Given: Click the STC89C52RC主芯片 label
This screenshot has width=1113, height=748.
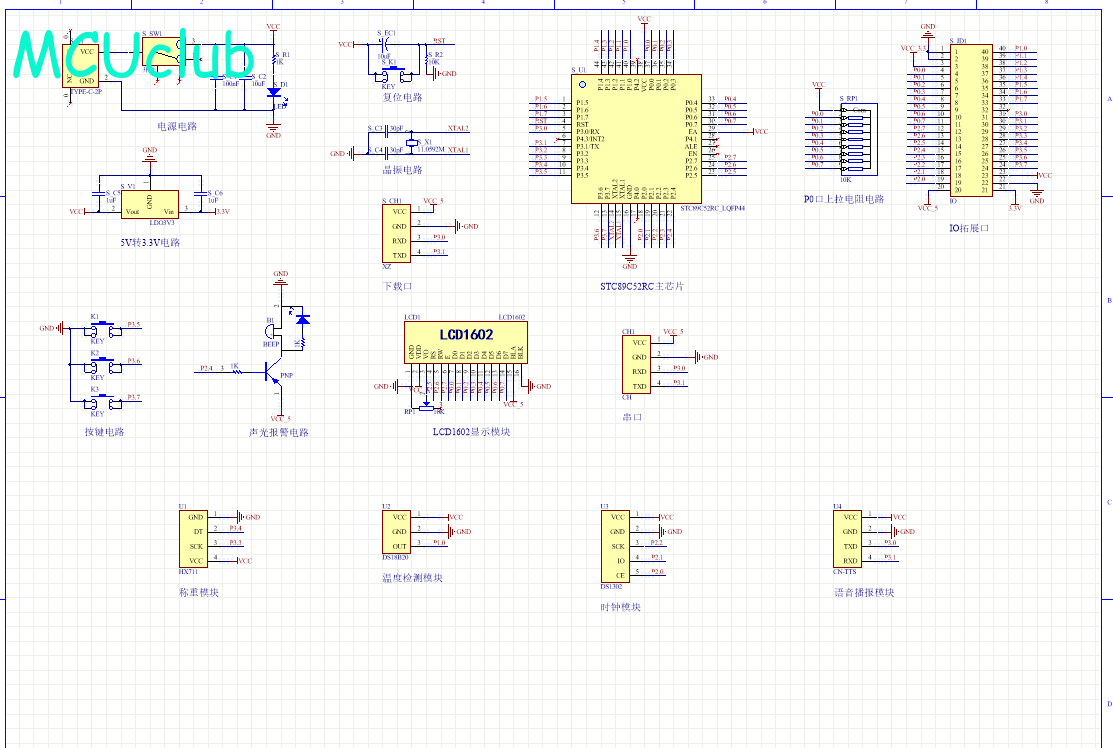Looking at the screenshot, I should [x=642, y=287].
